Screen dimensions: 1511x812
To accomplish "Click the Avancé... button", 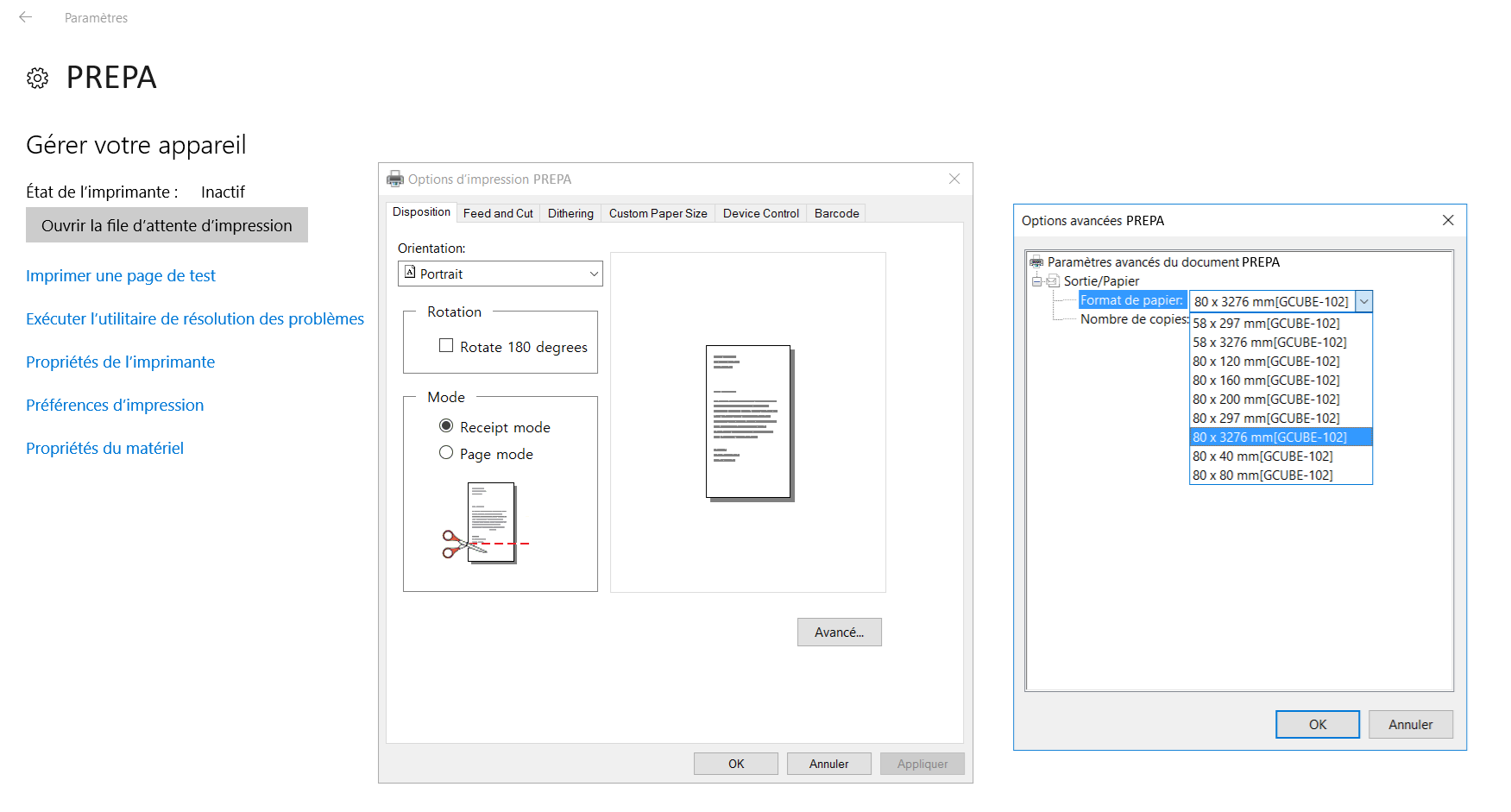I will [x=839, y=633].
